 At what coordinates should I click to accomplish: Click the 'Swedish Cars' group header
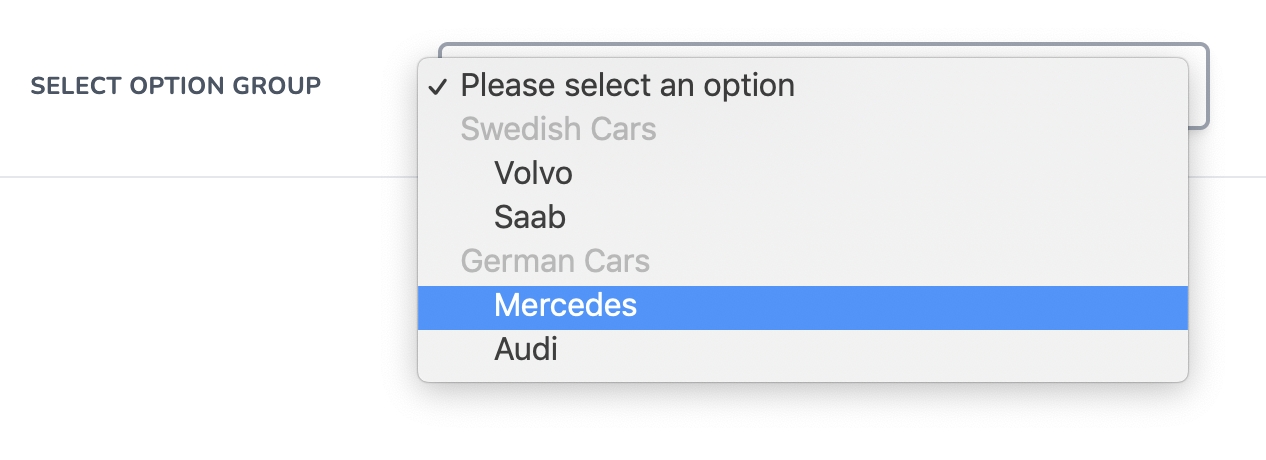(558, 129)
